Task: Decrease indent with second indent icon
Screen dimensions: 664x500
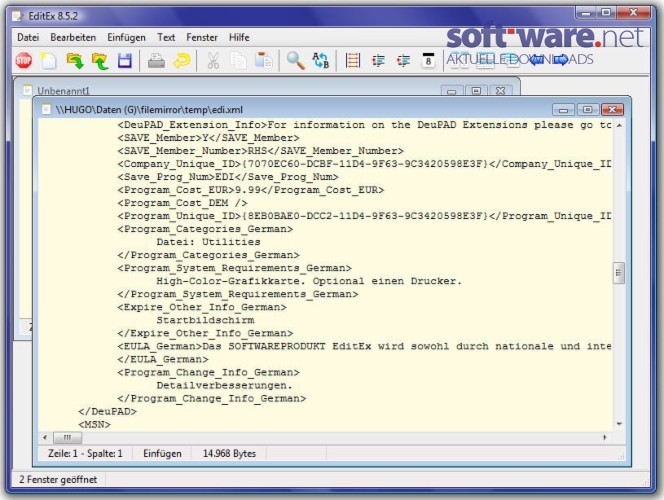Action: 403,61
